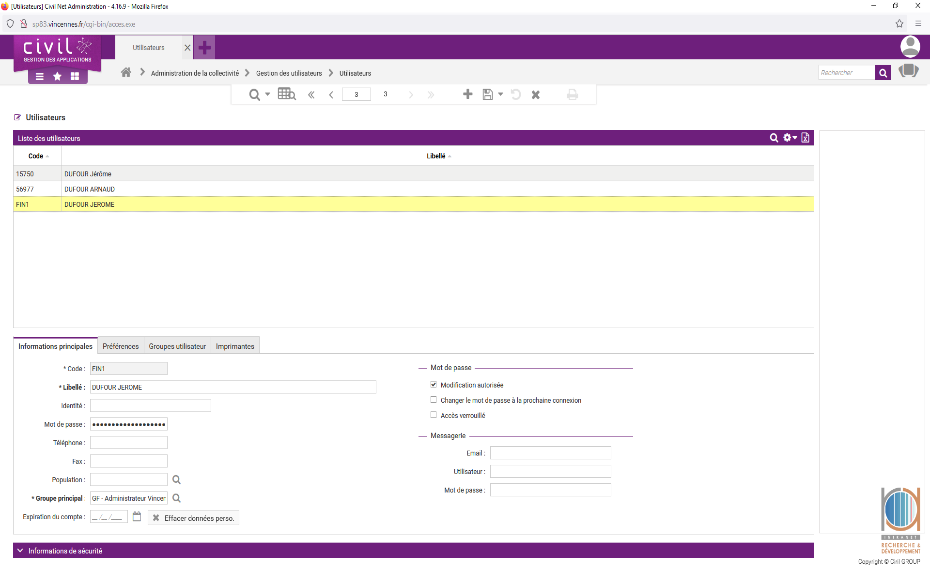Go to the home page icon
This screenshot has width=930, height=566.
(126, 72)
